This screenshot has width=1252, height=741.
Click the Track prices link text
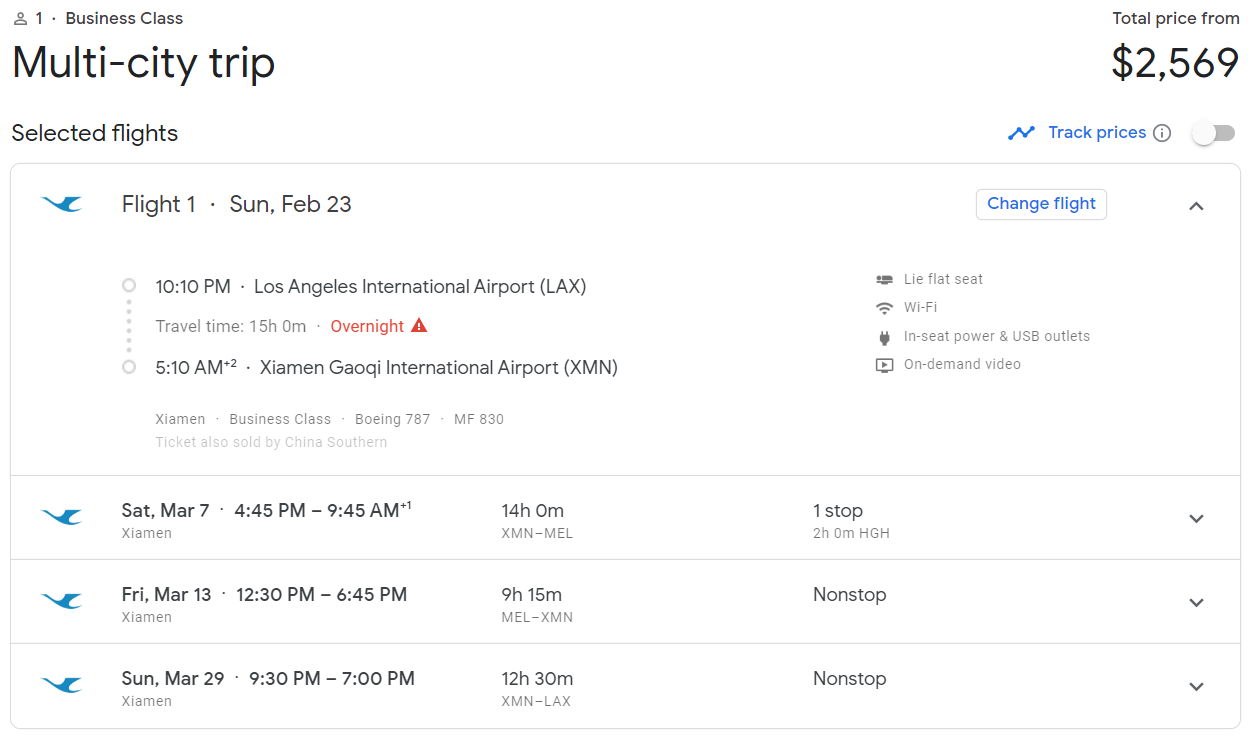[1097, 133]
